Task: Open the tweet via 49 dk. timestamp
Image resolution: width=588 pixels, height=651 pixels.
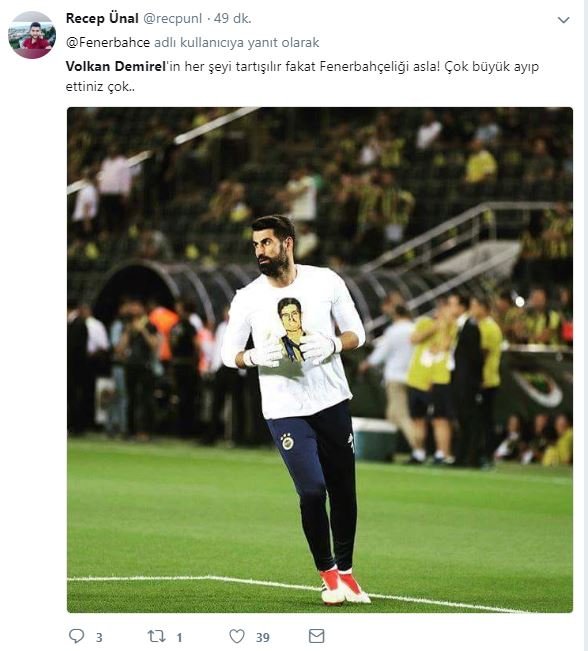Action: 233,18
